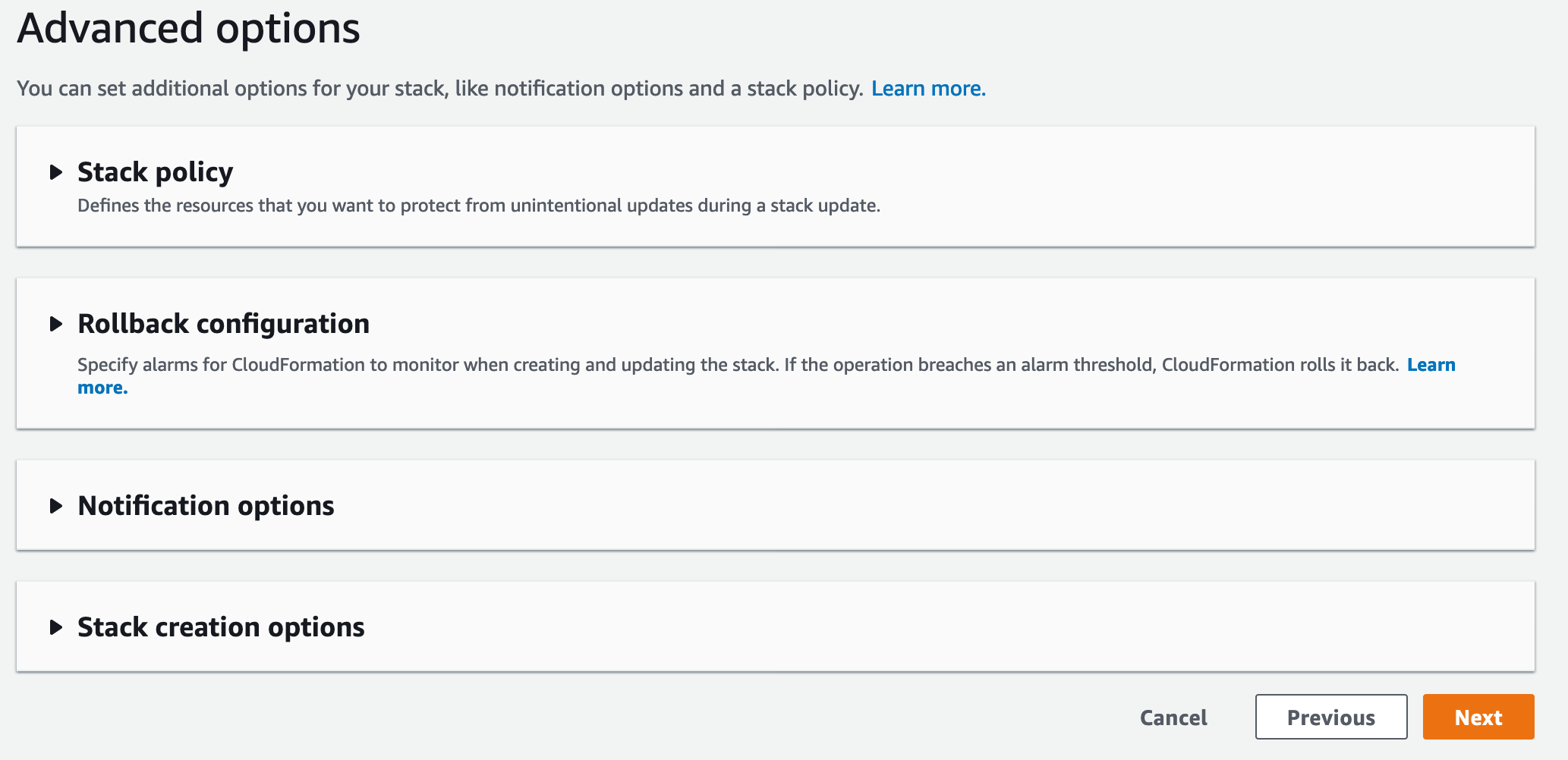Click the intro sentence about additional options
The height and width of the screenshot is (760, 1568).
440,89
